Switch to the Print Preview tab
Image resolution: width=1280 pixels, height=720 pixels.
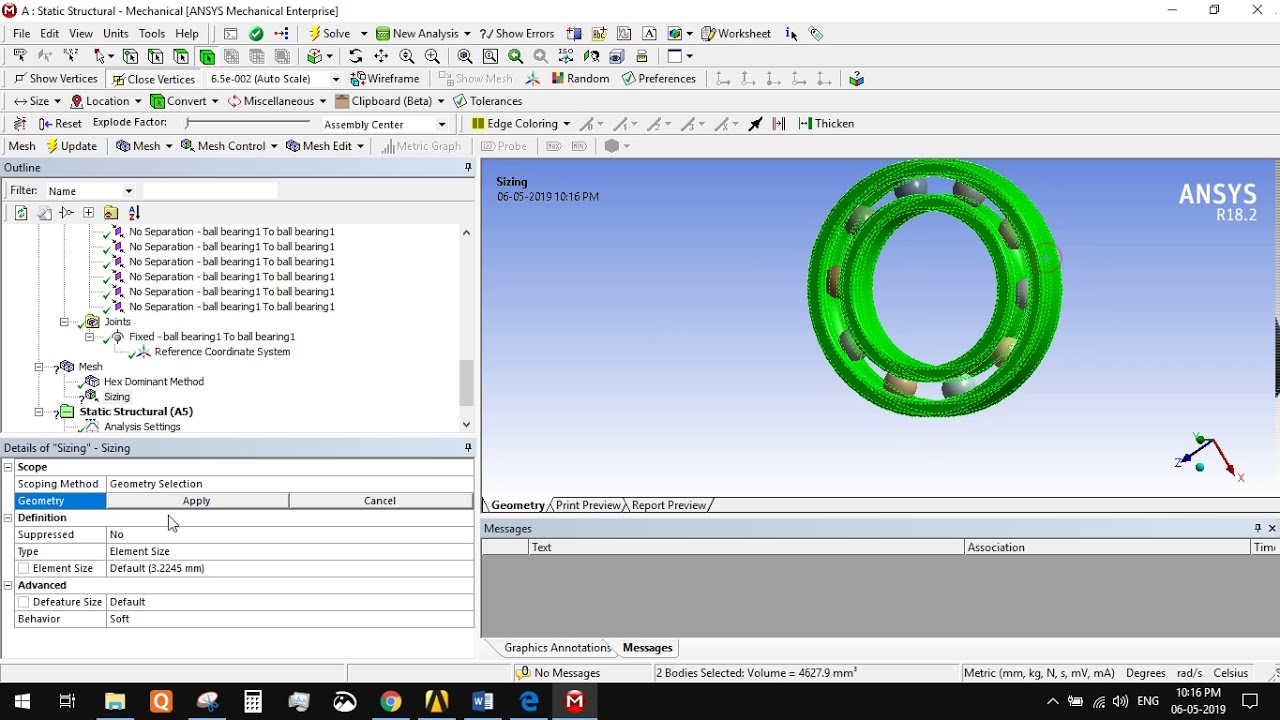tap(588, 505)
